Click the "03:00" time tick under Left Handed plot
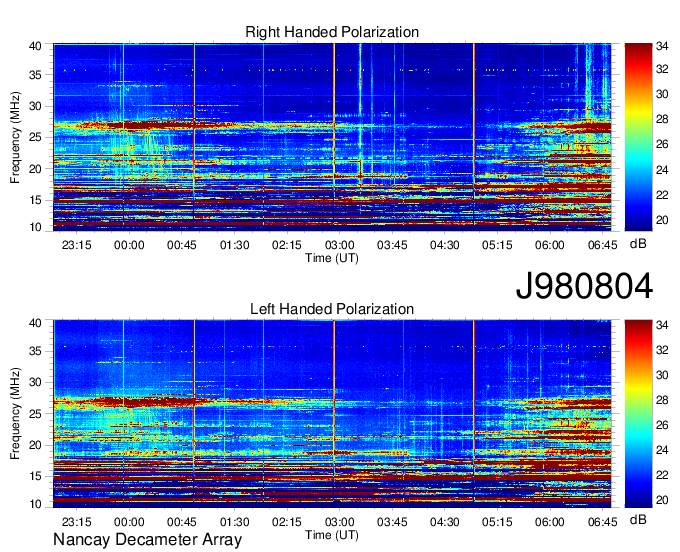Screen dimensions: 680x552 pyautogui.click(x=340, y=522)
